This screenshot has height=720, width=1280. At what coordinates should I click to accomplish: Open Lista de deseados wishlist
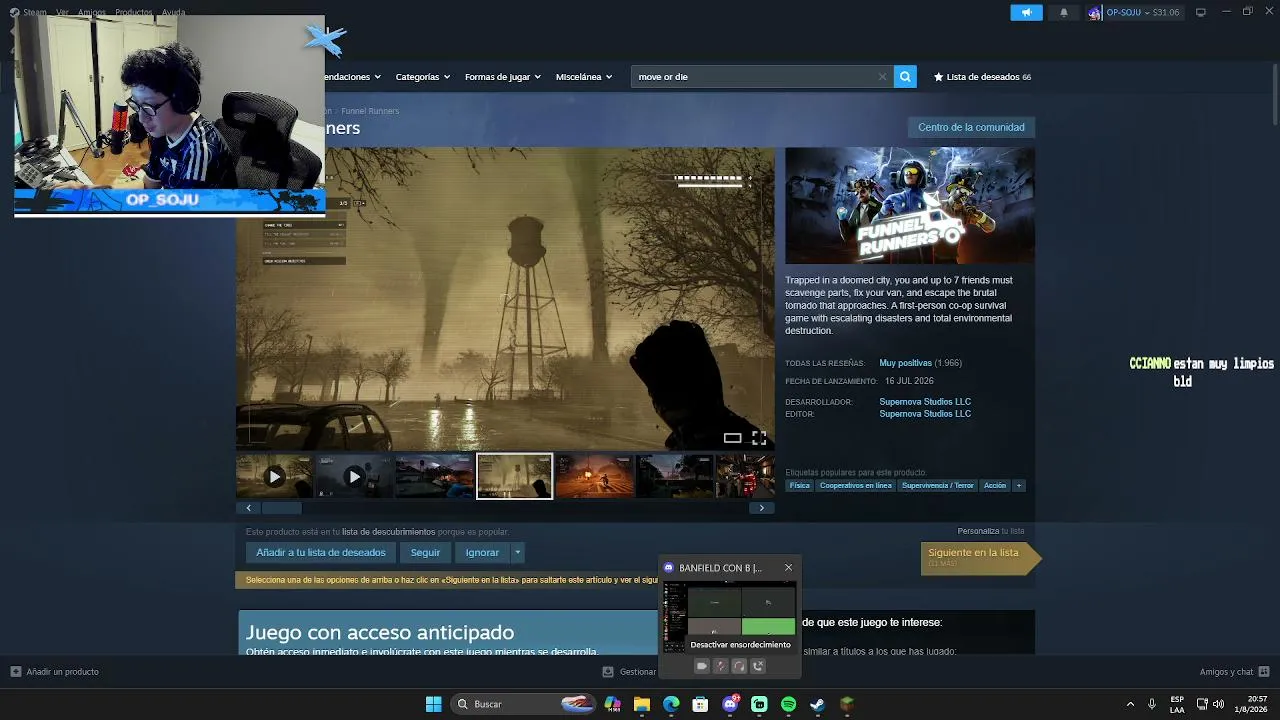pyautogui.click(x=982, y=76)
